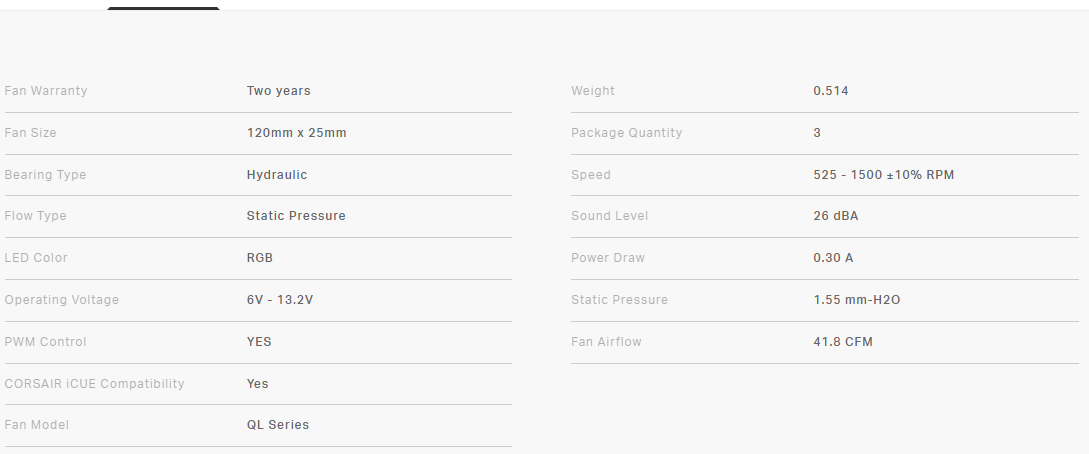The width and height of the screenshot is (1089, 454).
Task: Select the 41.8 CFM airflow value
Action: [x=843, y=342]
